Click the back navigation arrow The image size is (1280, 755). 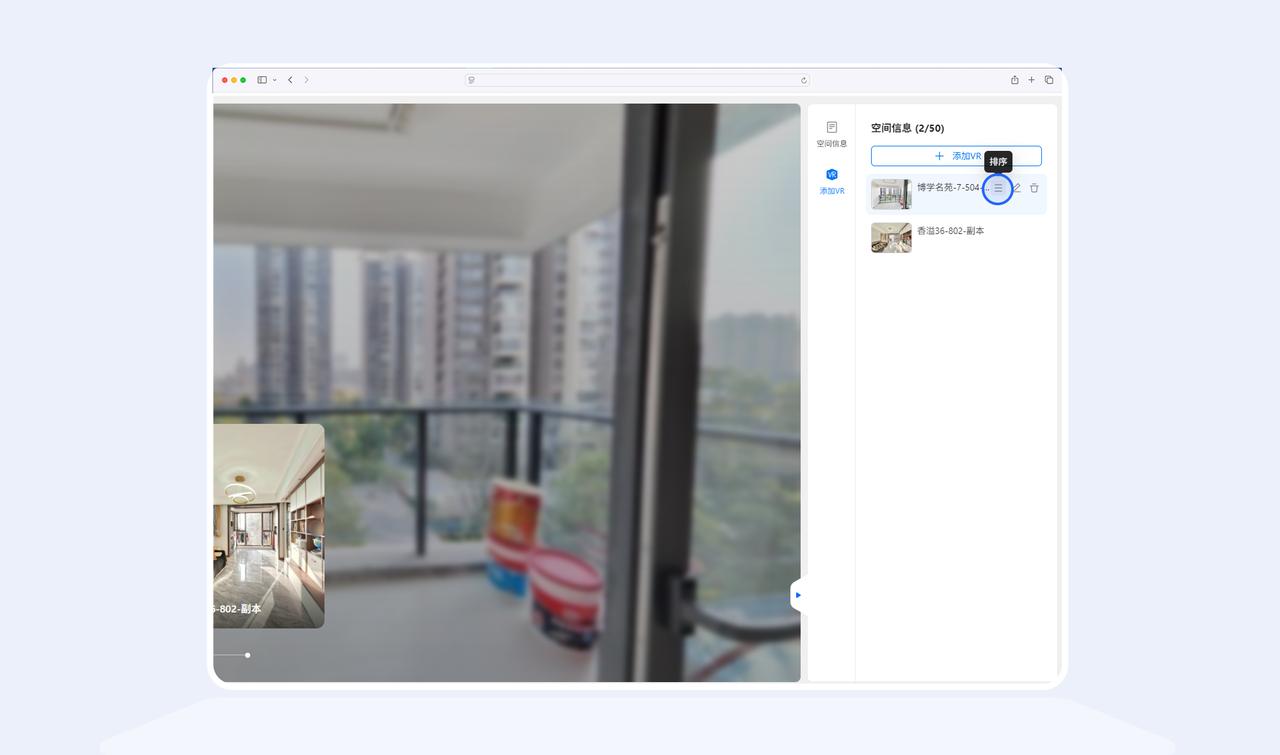point(290,79)
